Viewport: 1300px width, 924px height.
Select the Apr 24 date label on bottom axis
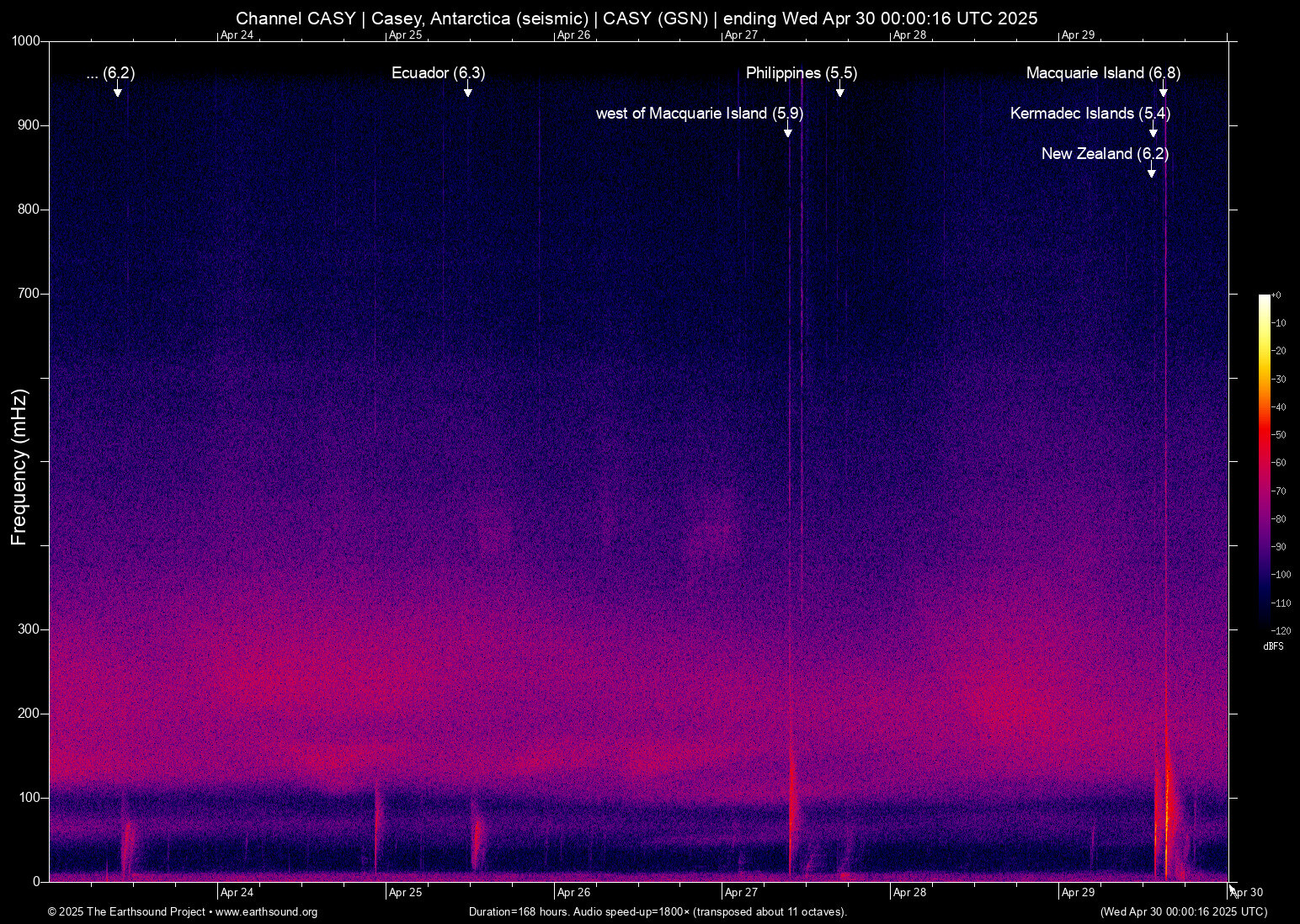point(237,892)
